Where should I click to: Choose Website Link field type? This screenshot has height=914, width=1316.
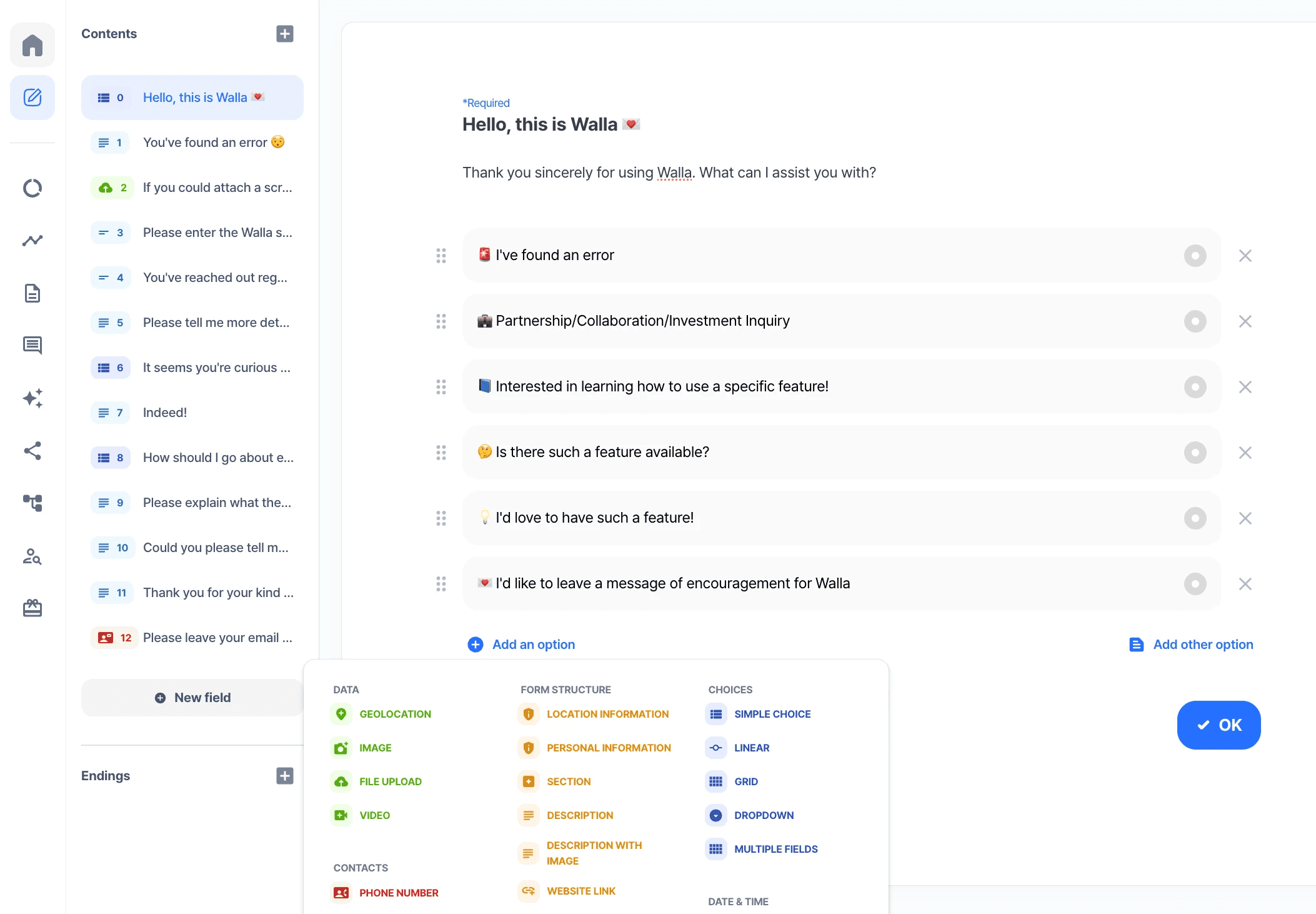(567, 891)
